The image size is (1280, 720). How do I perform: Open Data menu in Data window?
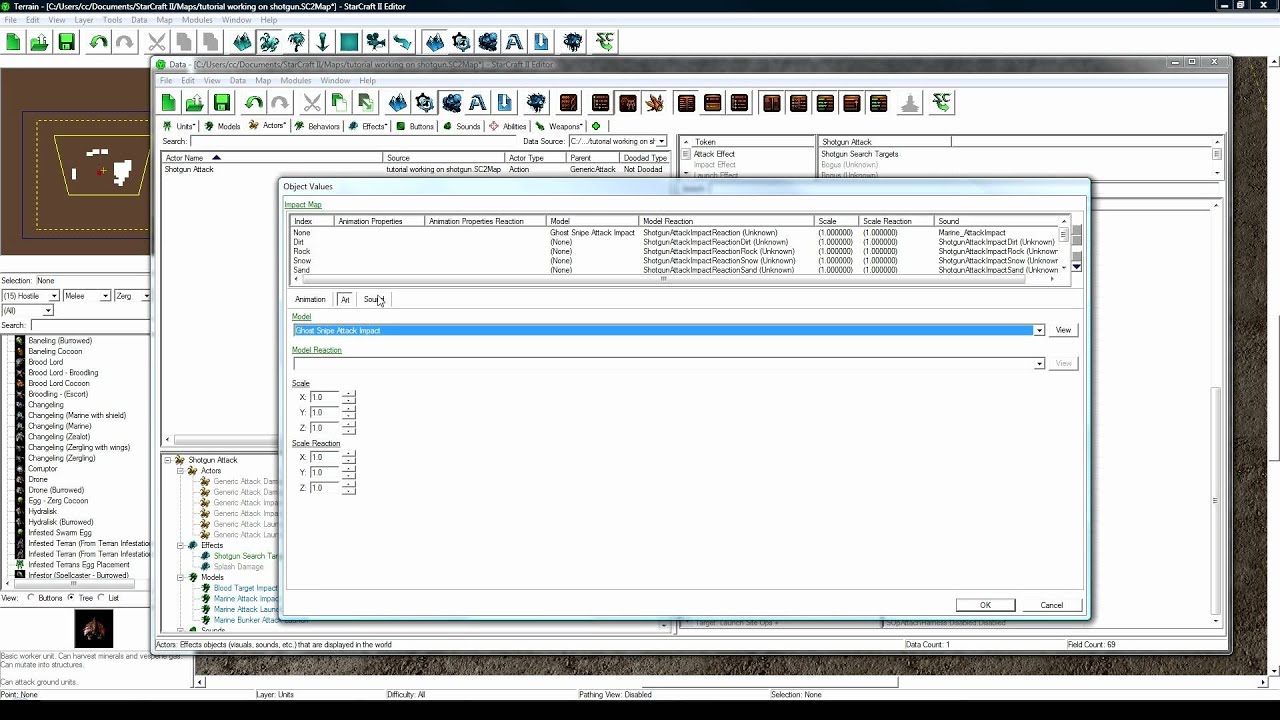click(238, 80)
